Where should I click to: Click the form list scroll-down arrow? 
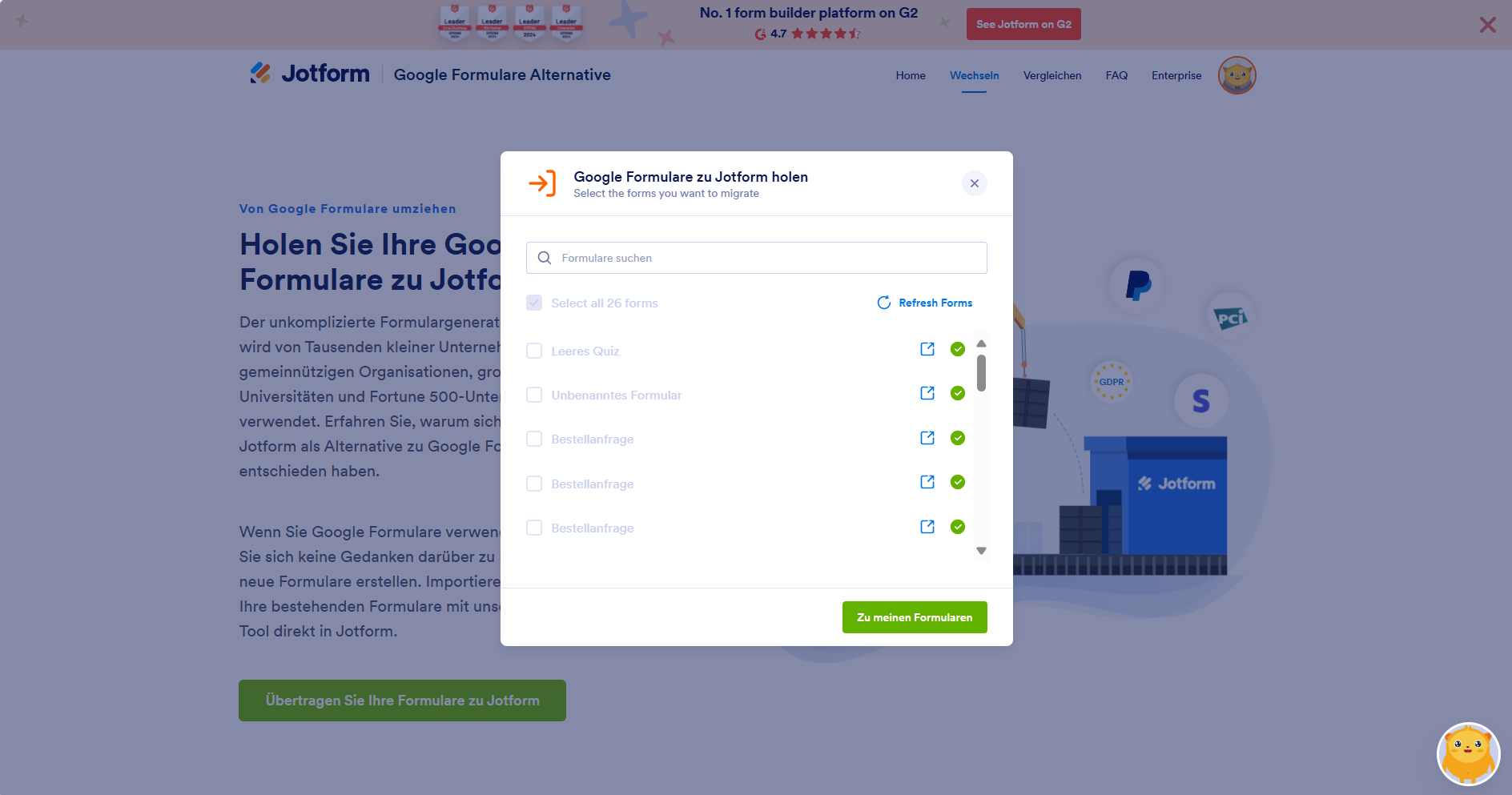pyautogui.click(x=981, y=551)
